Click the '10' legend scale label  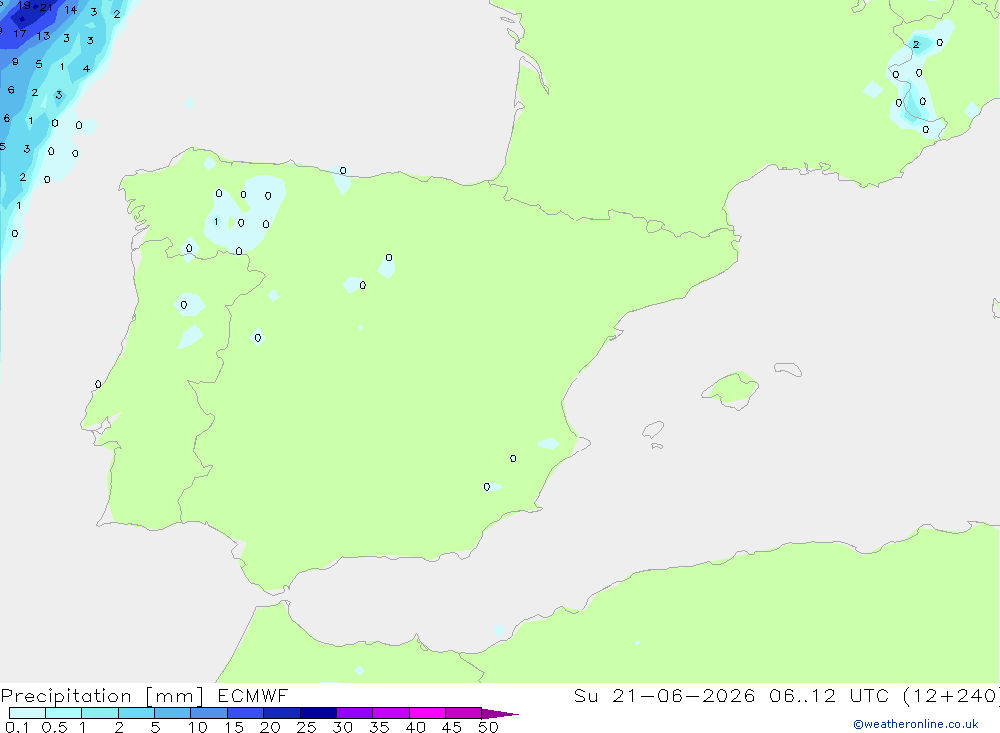(x=198, y=727)
